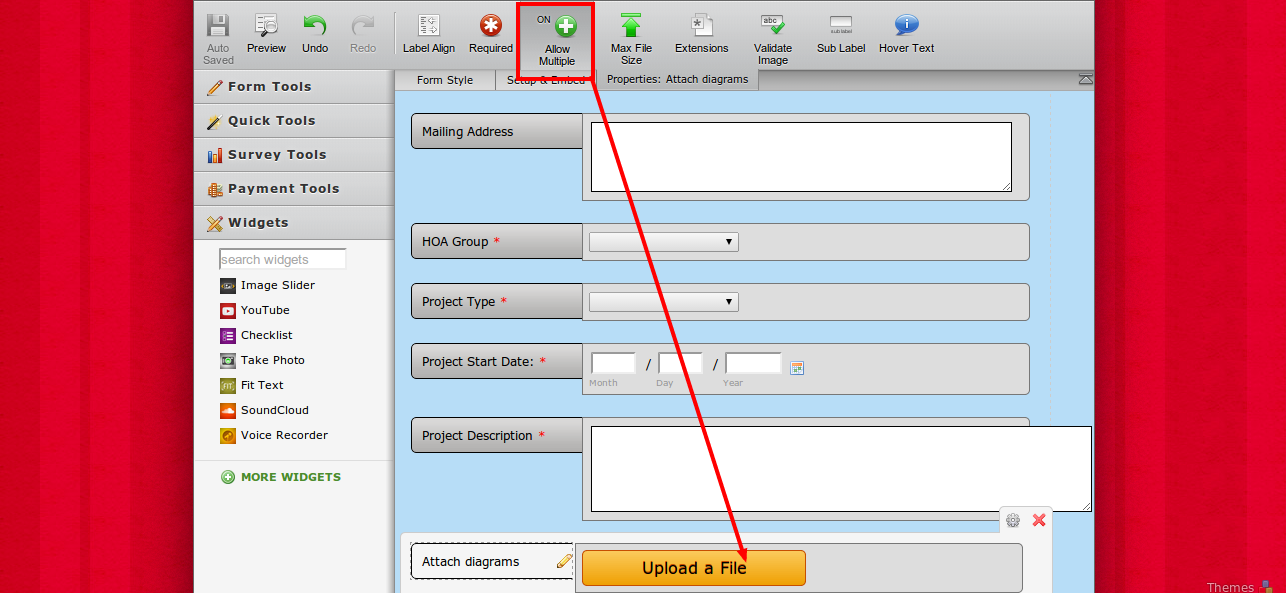
Task: Click the Preview toolbar icon
Action: 266,34
